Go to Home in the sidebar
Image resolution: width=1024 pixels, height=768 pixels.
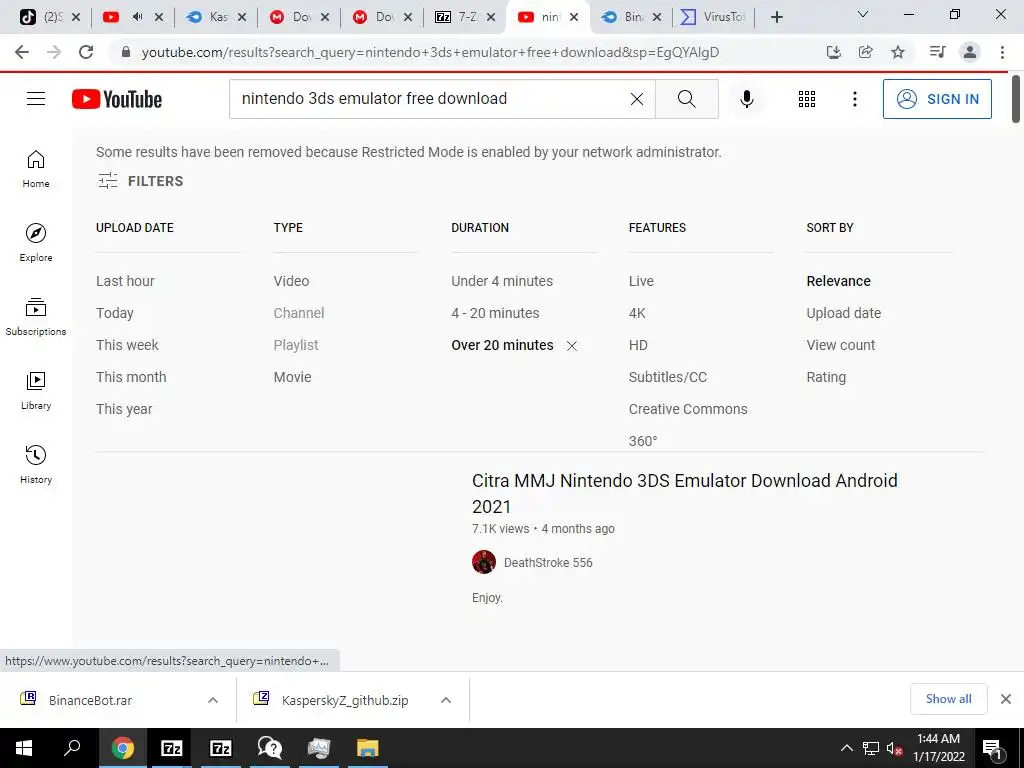point(36,168)
